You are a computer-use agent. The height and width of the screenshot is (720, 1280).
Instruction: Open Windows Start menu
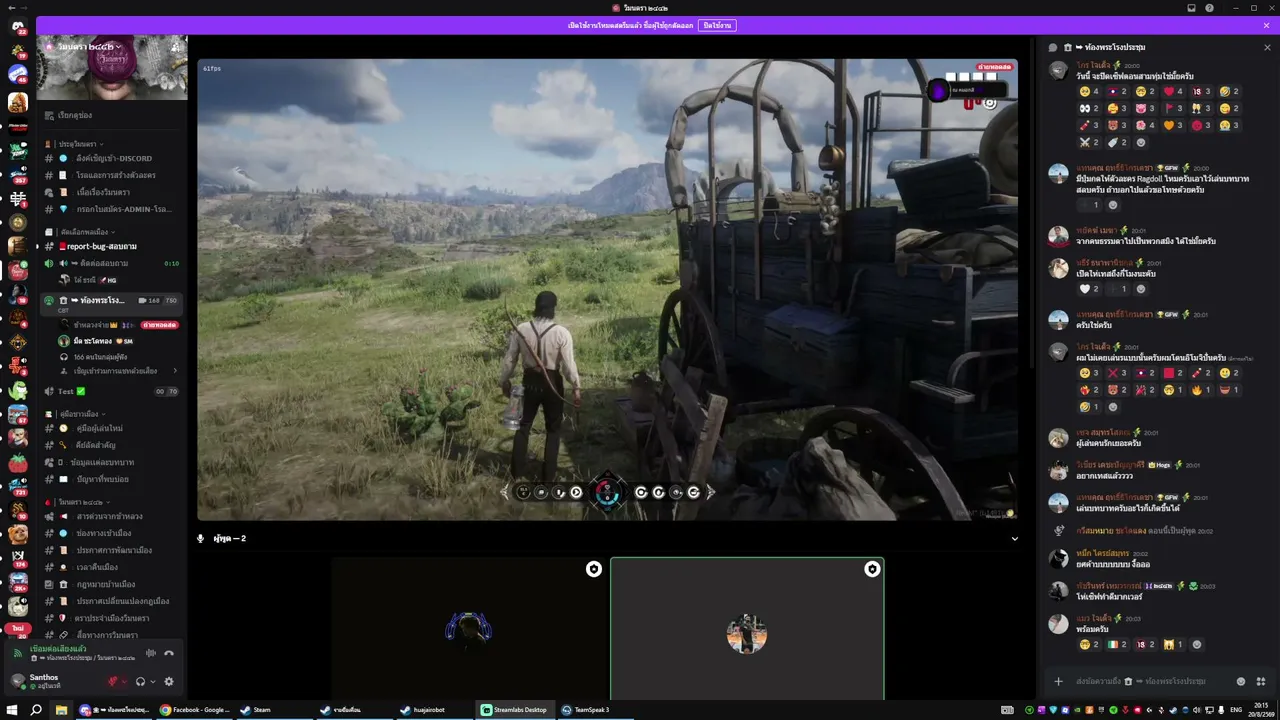[x=12, y=710]
